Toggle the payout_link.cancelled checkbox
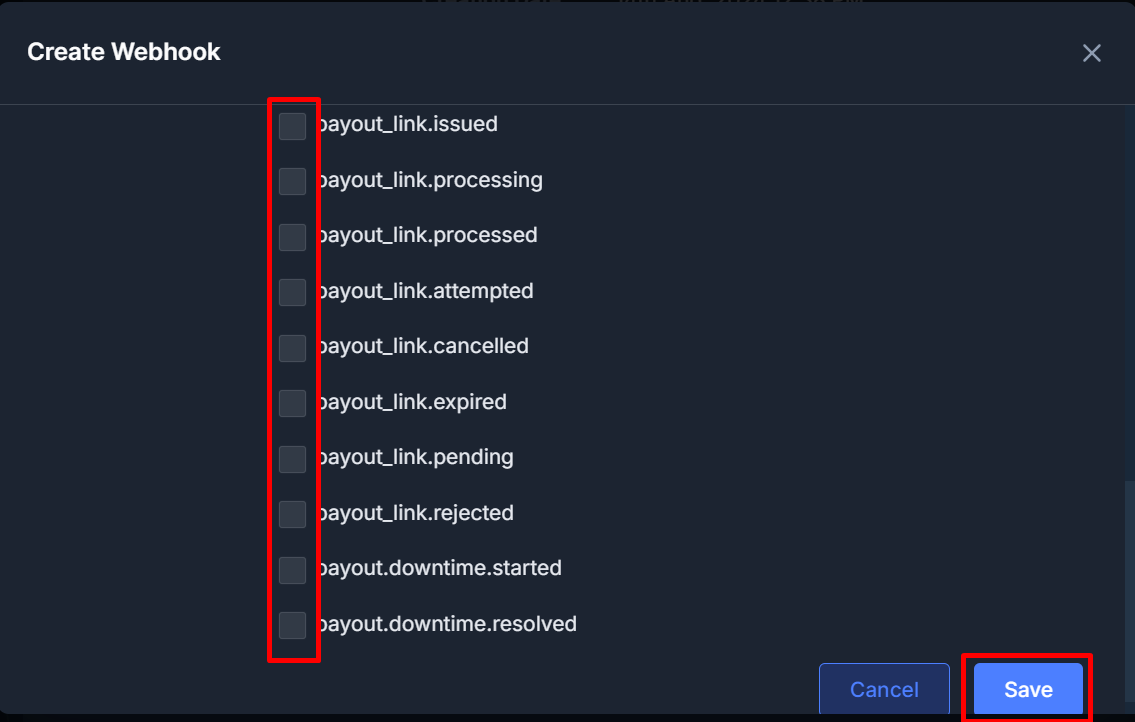 click(x=292, y=348)
